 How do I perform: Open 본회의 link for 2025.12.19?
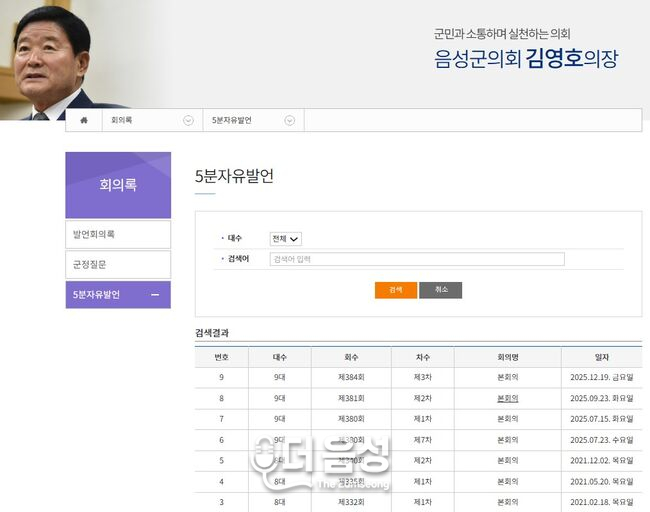[x=507, y=377]
